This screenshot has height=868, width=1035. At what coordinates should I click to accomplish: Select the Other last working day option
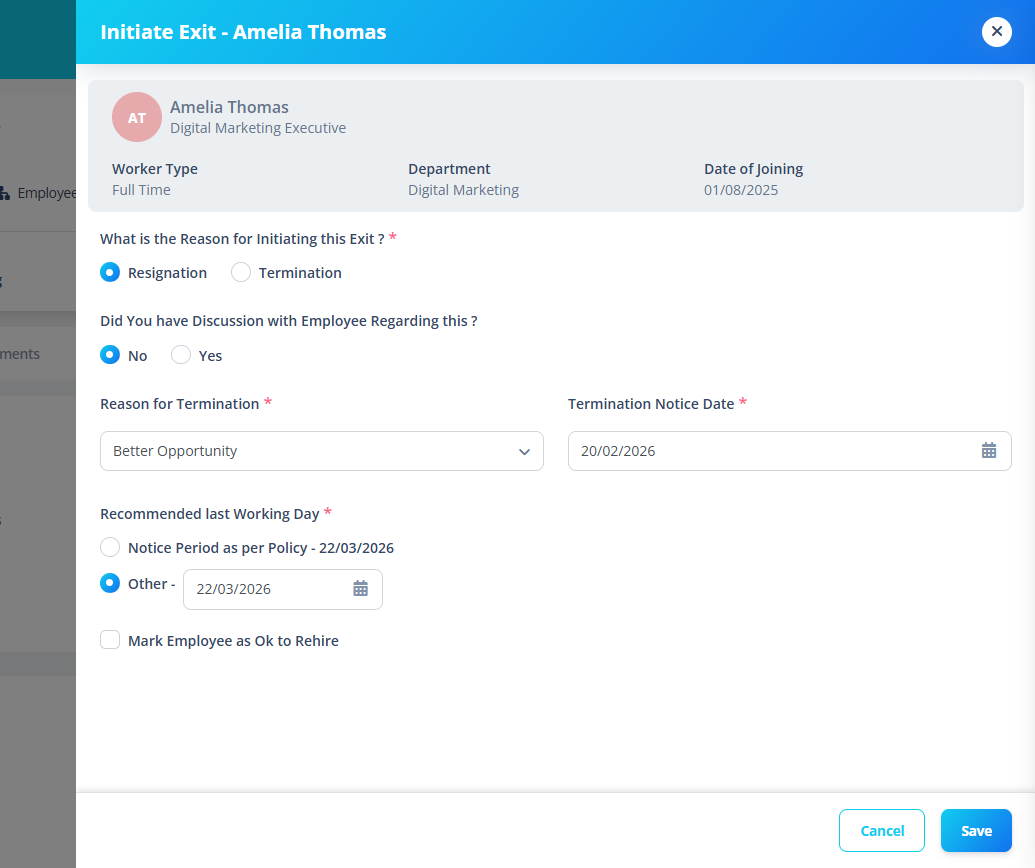pos(110,584)
